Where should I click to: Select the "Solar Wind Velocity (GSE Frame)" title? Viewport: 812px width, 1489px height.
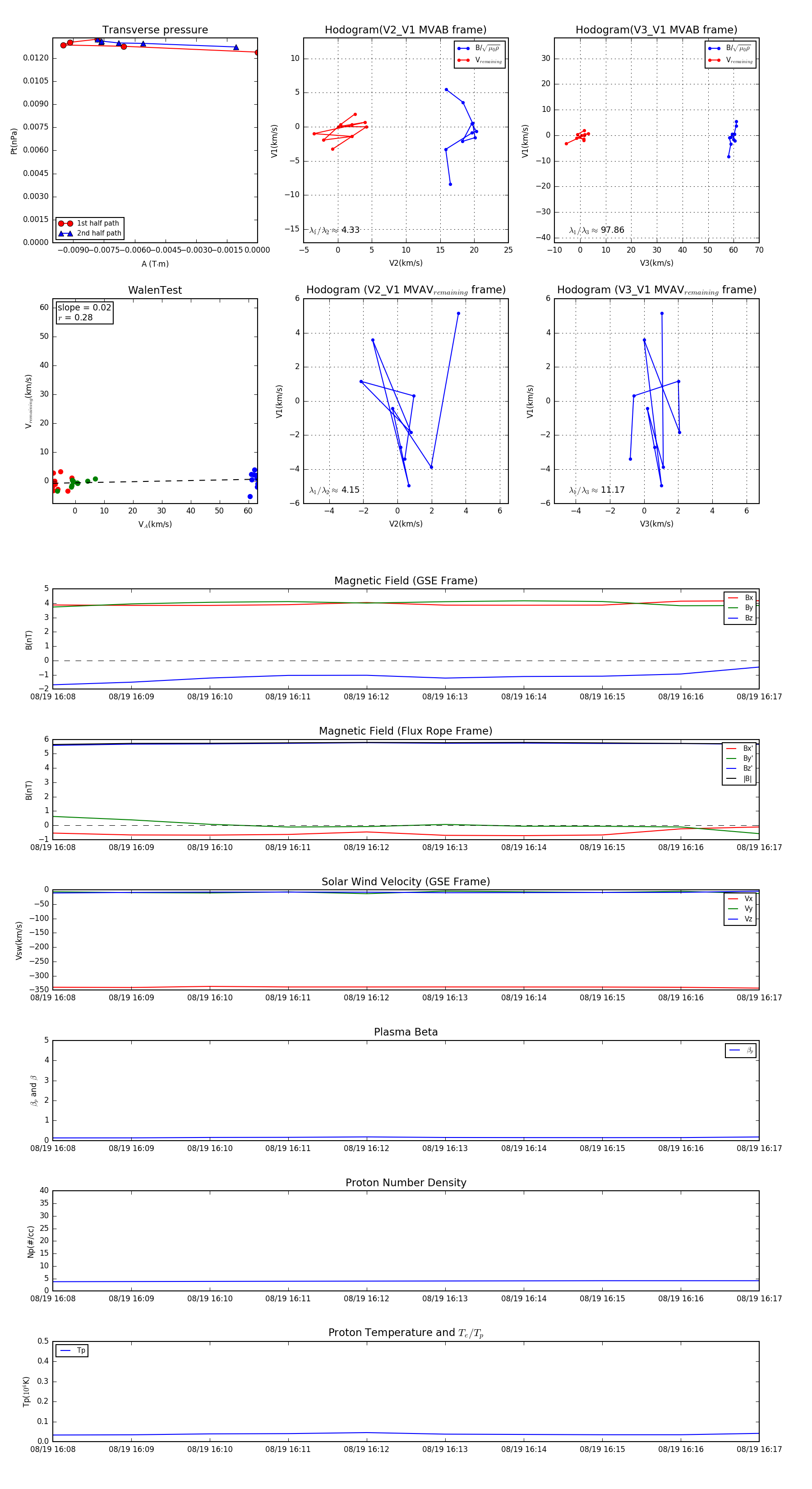[x=406, y=882]
